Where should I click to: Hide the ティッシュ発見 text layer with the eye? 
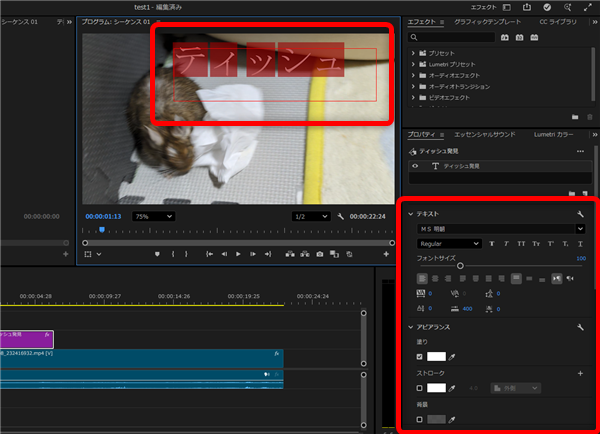click(416, 165)
